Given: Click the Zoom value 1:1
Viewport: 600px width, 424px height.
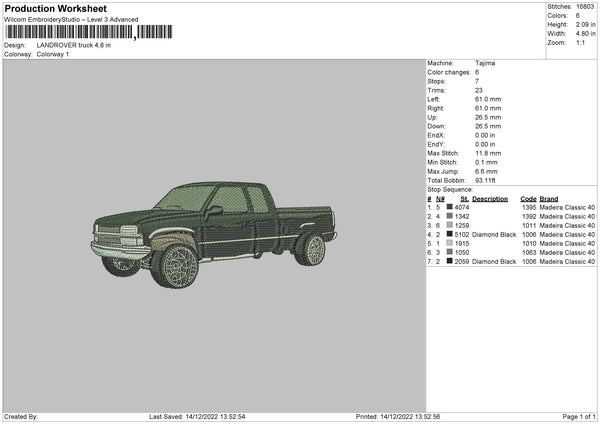Looking at the screenshot, I should (580, 42).
